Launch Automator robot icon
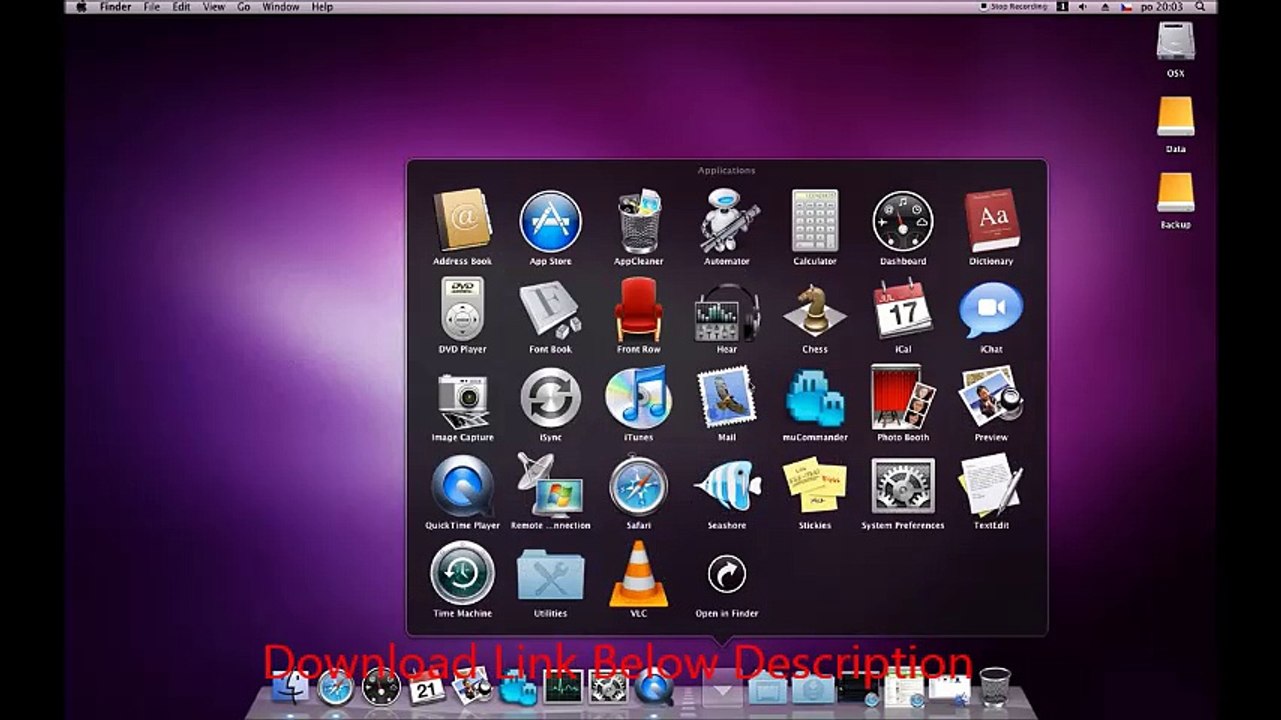Image resolution: width=1281 pixels, height=720 pixels. [727, 221]
